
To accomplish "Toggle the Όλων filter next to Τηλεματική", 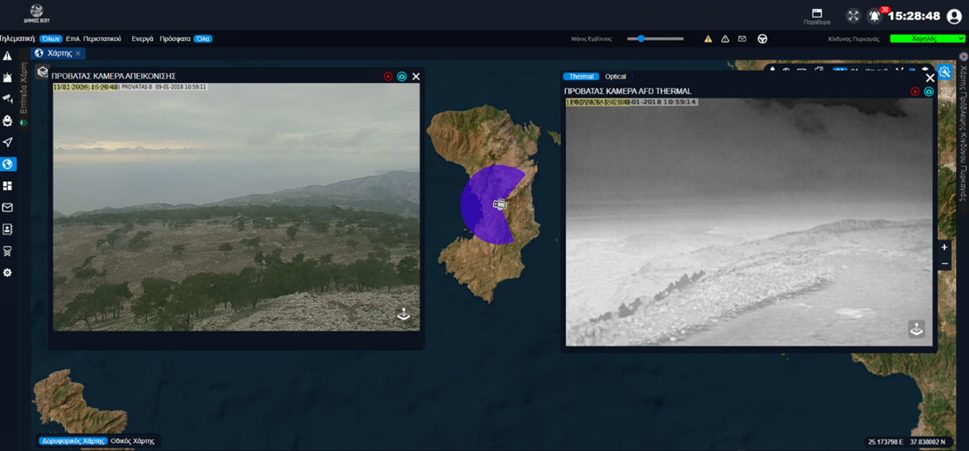I will [51, 39].
